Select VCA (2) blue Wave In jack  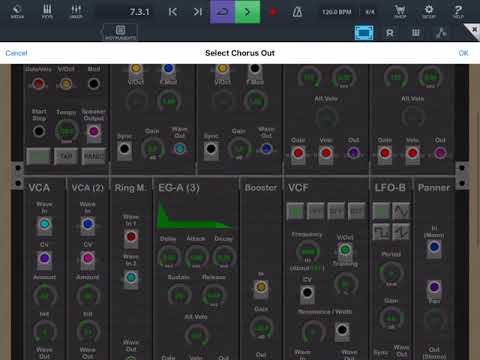click(88, 224)
